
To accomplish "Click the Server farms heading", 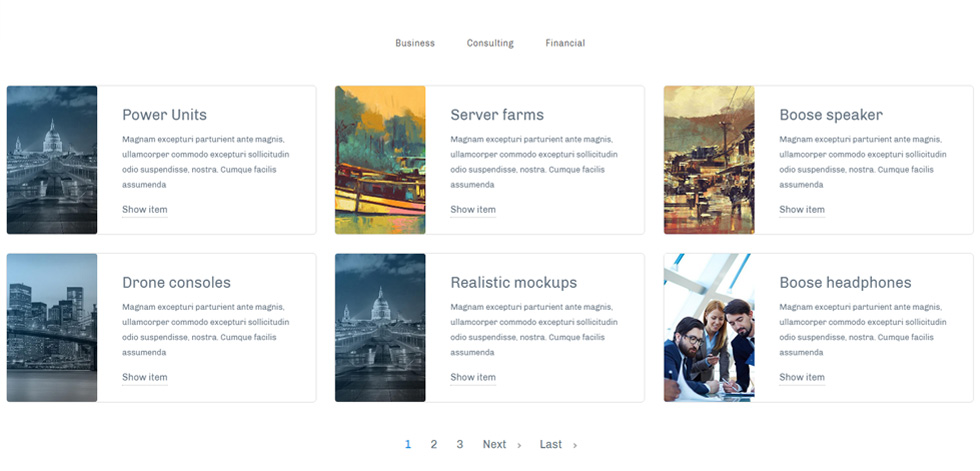I will tap(497, 115).
